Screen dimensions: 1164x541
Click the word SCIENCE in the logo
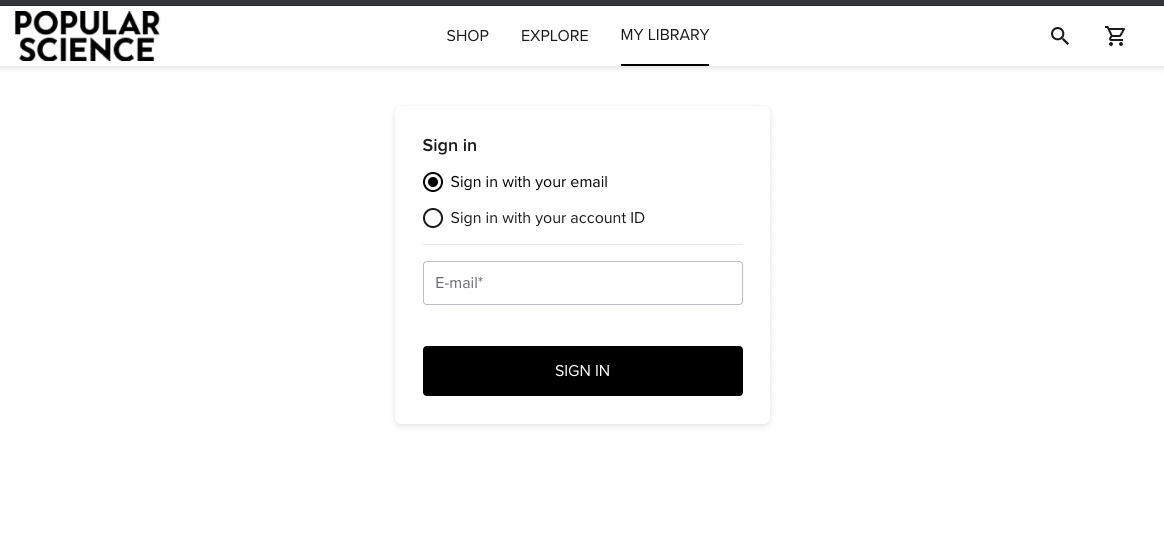87,49
